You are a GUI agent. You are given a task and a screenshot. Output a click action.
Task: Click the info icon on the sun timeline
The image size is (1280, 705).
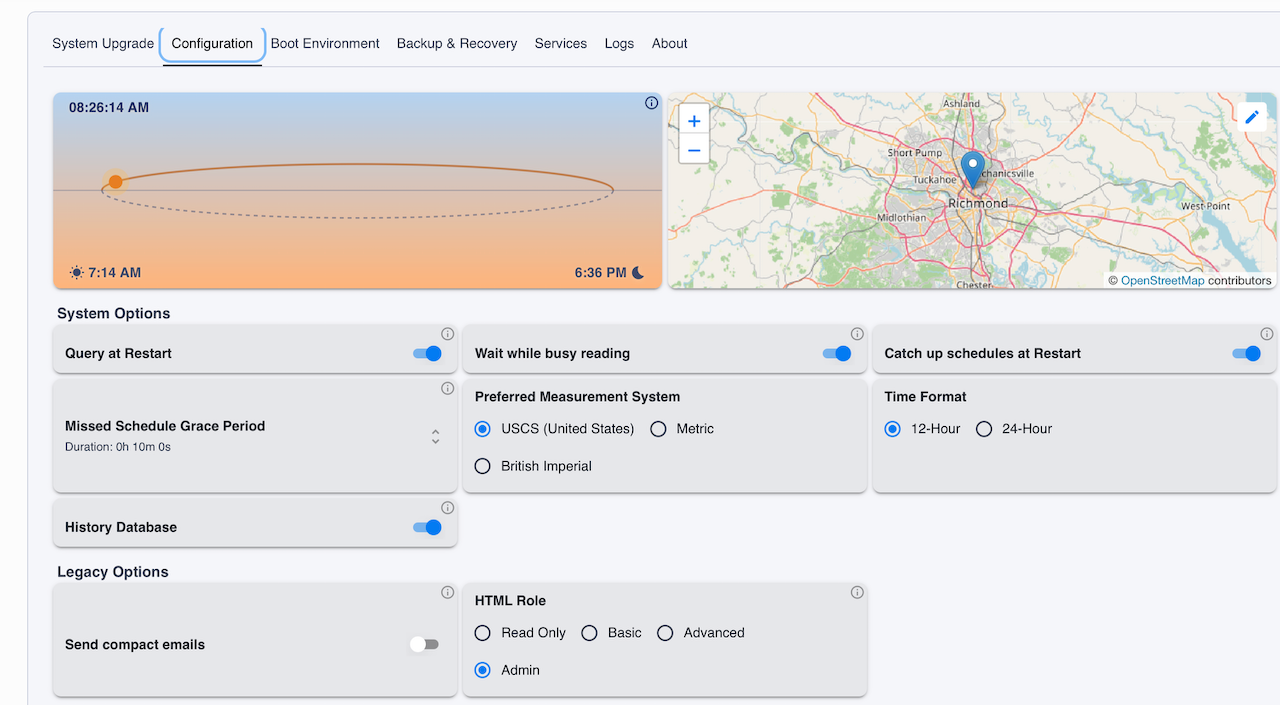point(651,103)
